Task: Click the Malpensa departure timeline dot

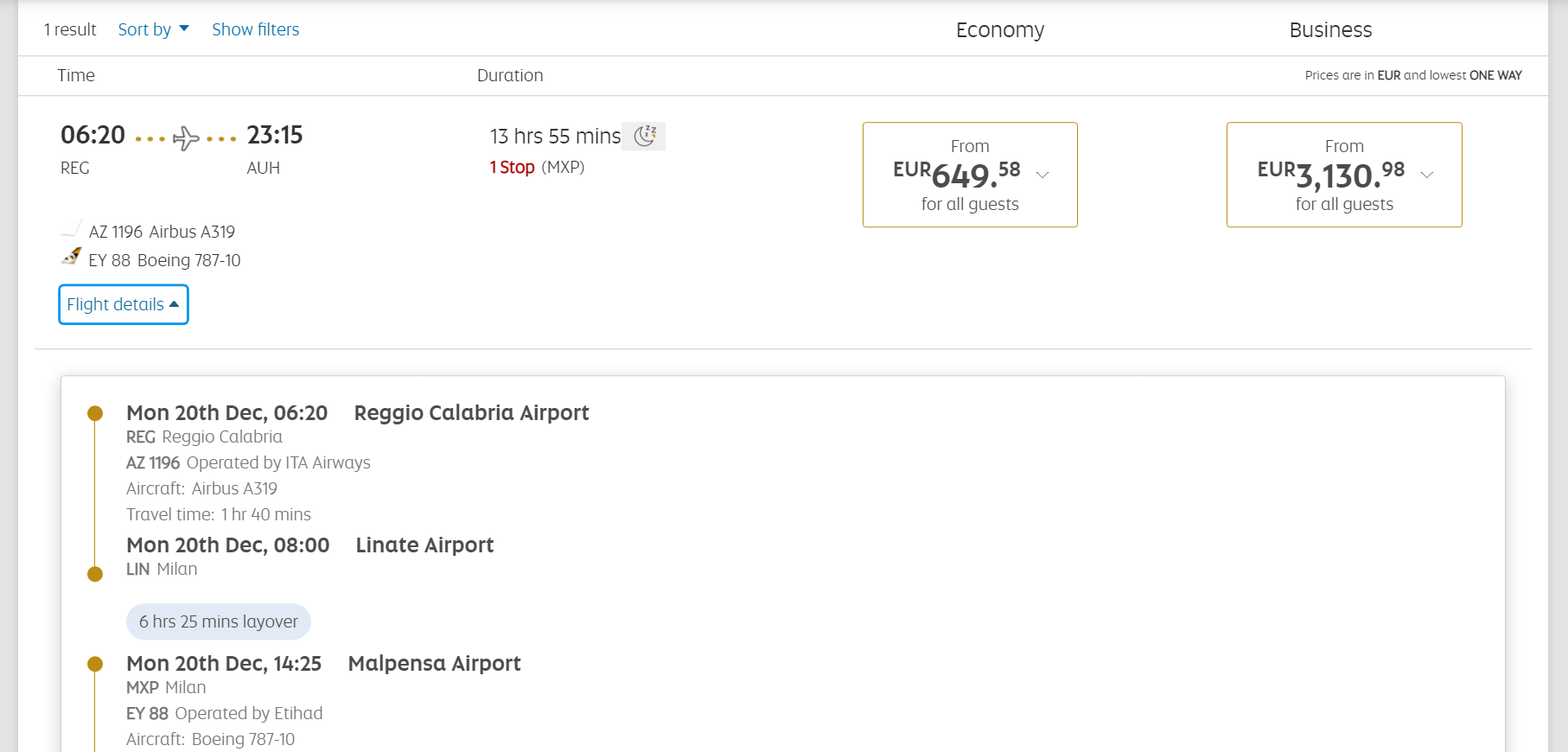Action: pyautogui.click(x=95, y=664)
